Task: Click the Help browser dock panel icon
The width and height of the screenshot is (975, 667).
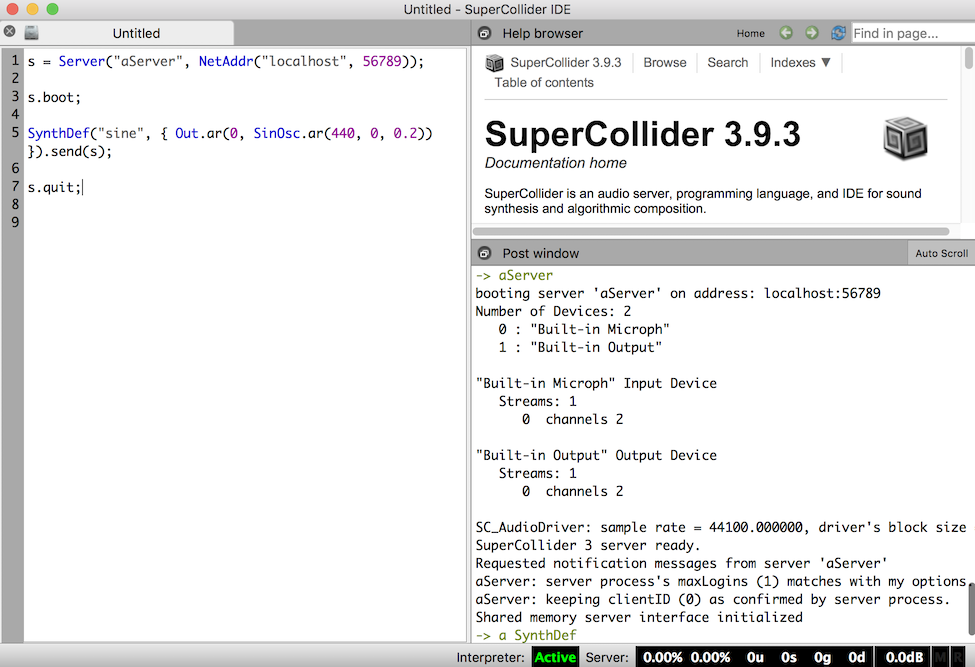Action: coord(484,33)
